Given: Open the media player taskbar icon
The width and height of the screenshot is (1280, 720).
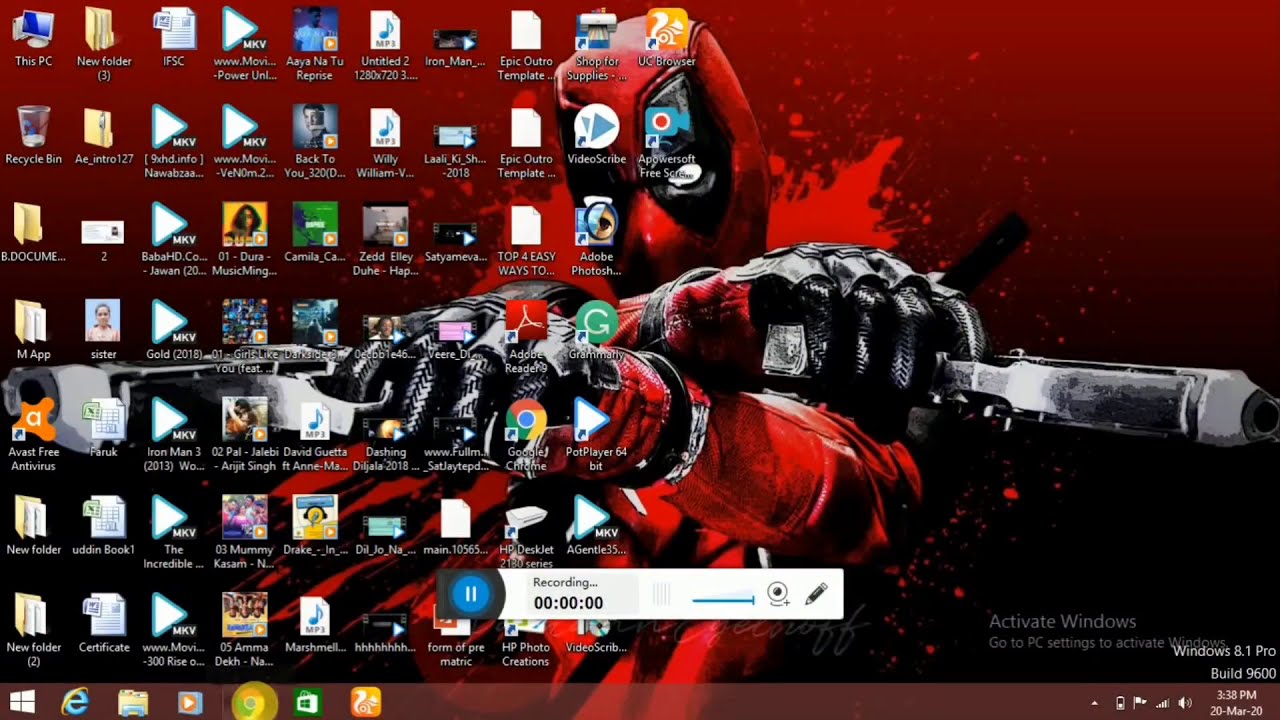Looking at the screenshot, I should tap(190, 703).
